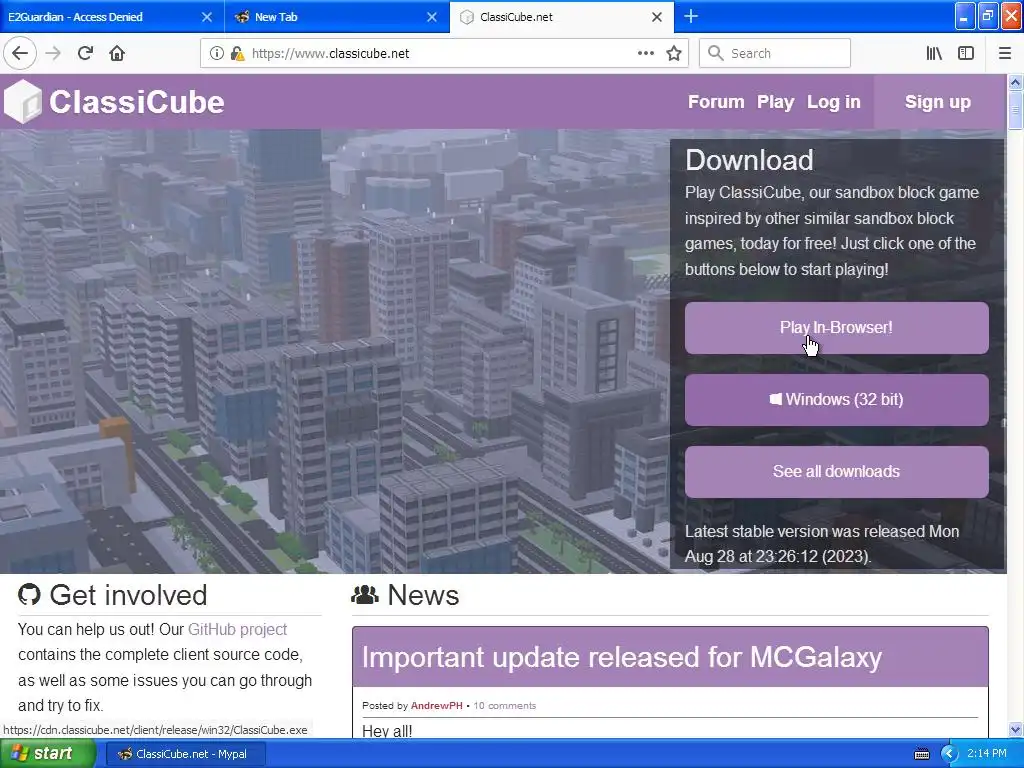Click the forward navigation arrow
This screenshot has width=1024, height=768.
53,53
